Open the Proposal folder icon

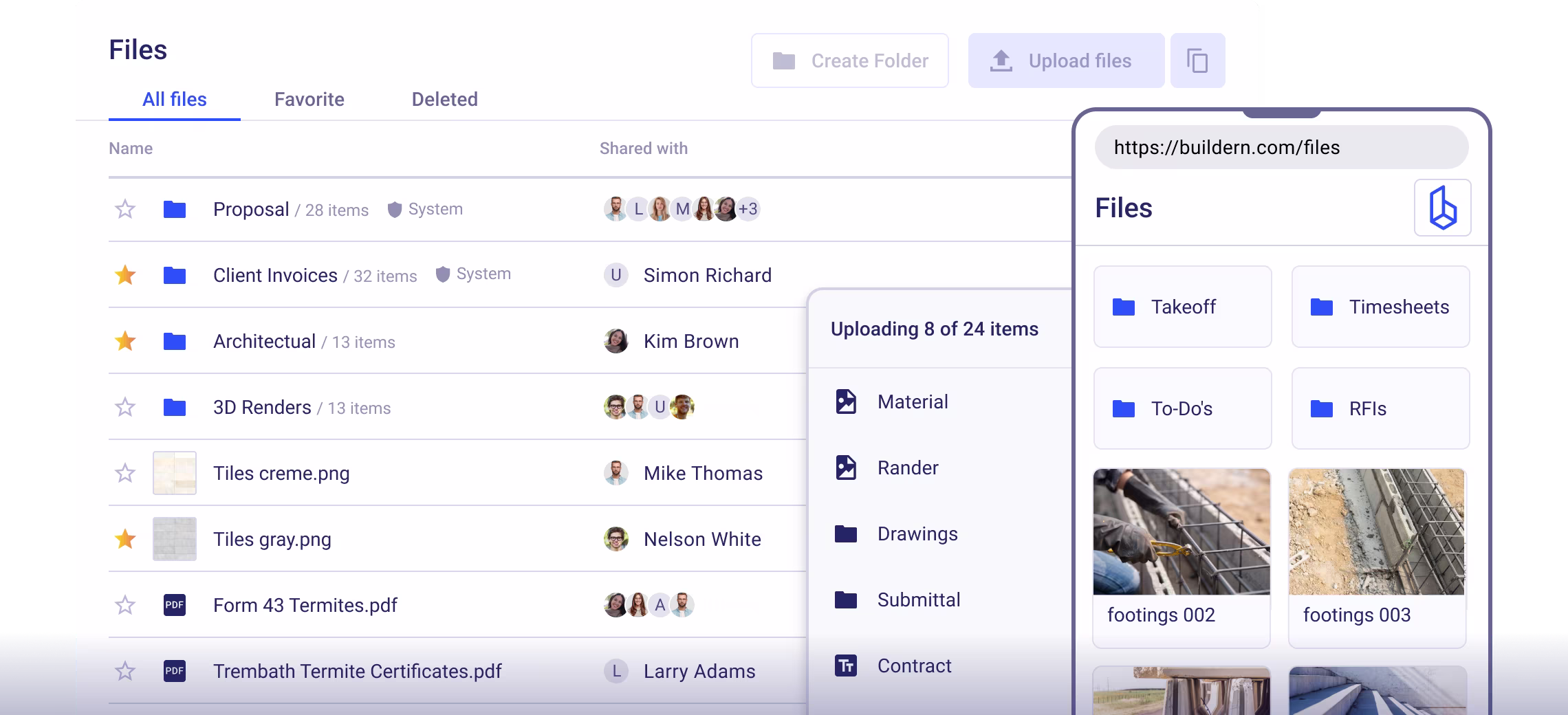click(175, 209)
